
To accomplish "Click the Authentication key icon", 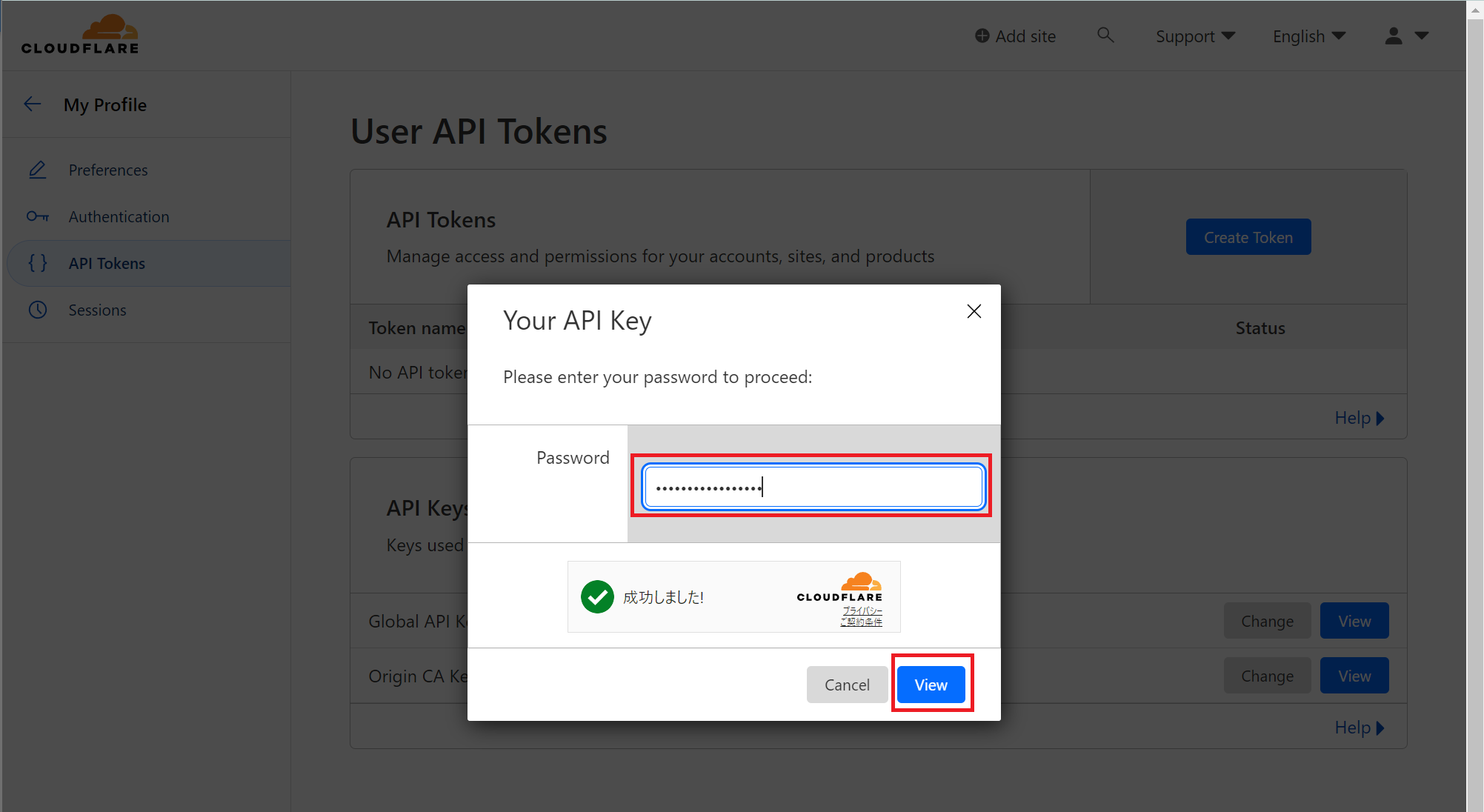I will click(x=38, y=216).
